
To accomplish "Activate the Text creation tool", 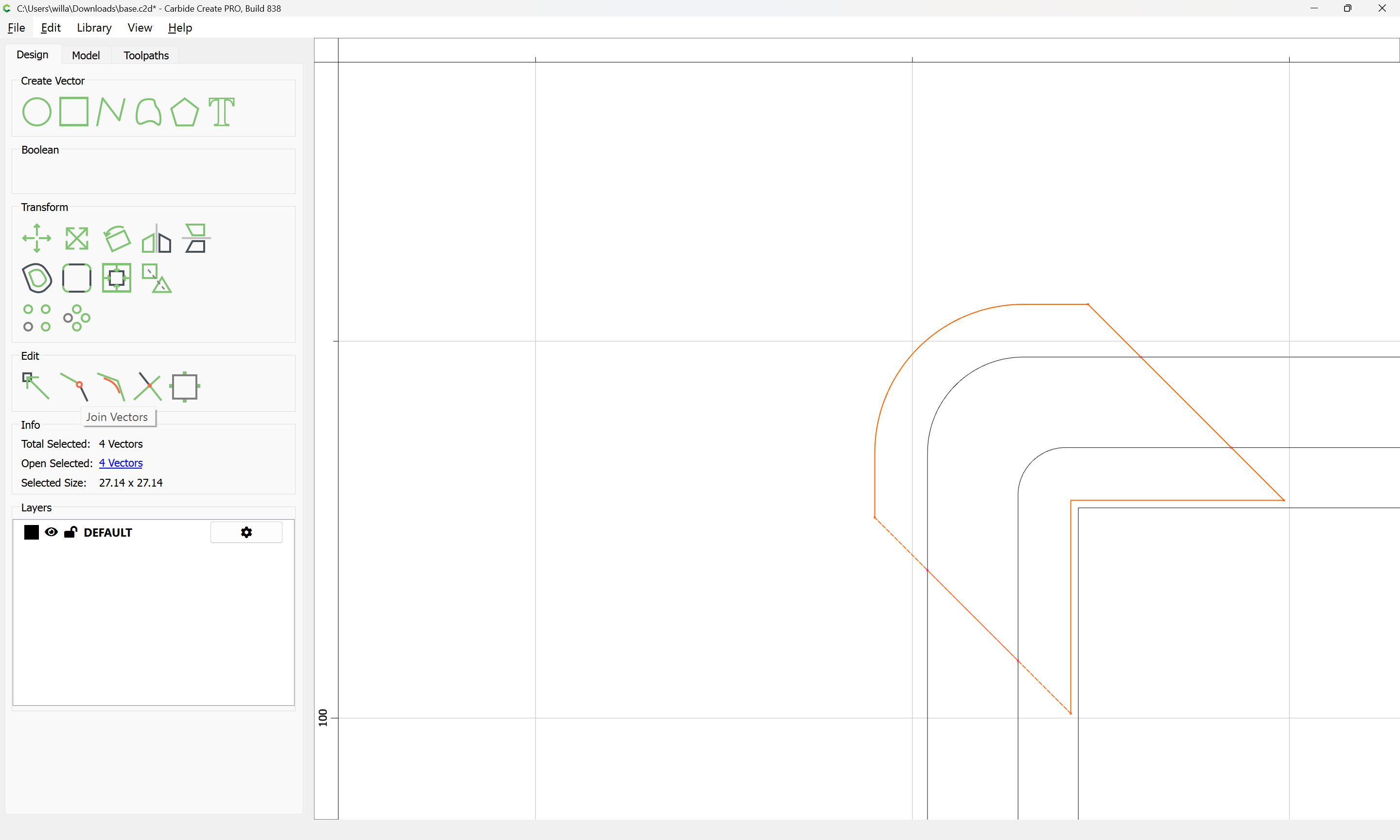I will [221, 111].
